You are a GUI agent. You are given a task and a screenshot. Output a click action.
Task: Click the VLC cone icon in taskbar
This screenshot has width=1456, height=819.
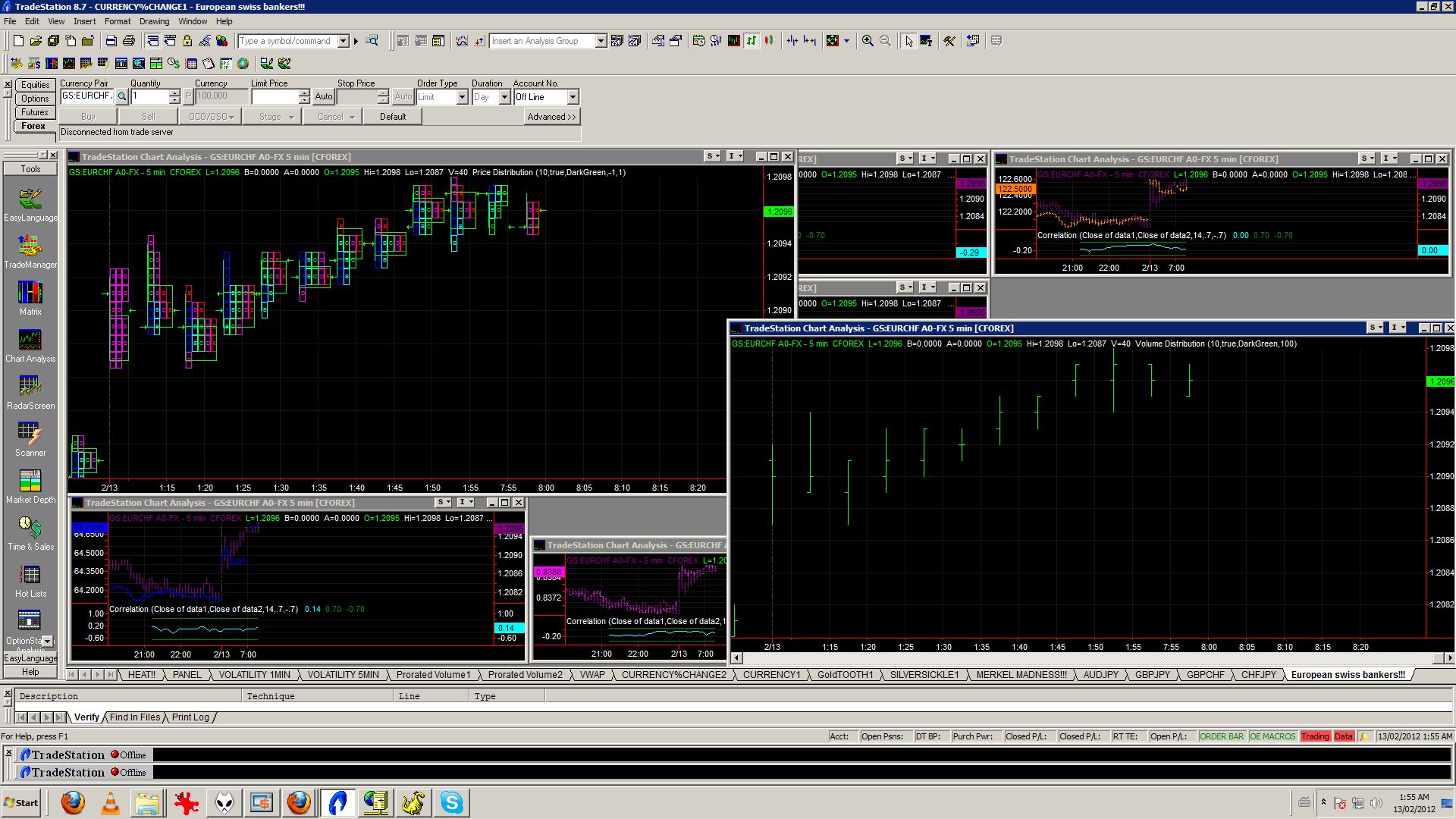[x=111, y=802]
